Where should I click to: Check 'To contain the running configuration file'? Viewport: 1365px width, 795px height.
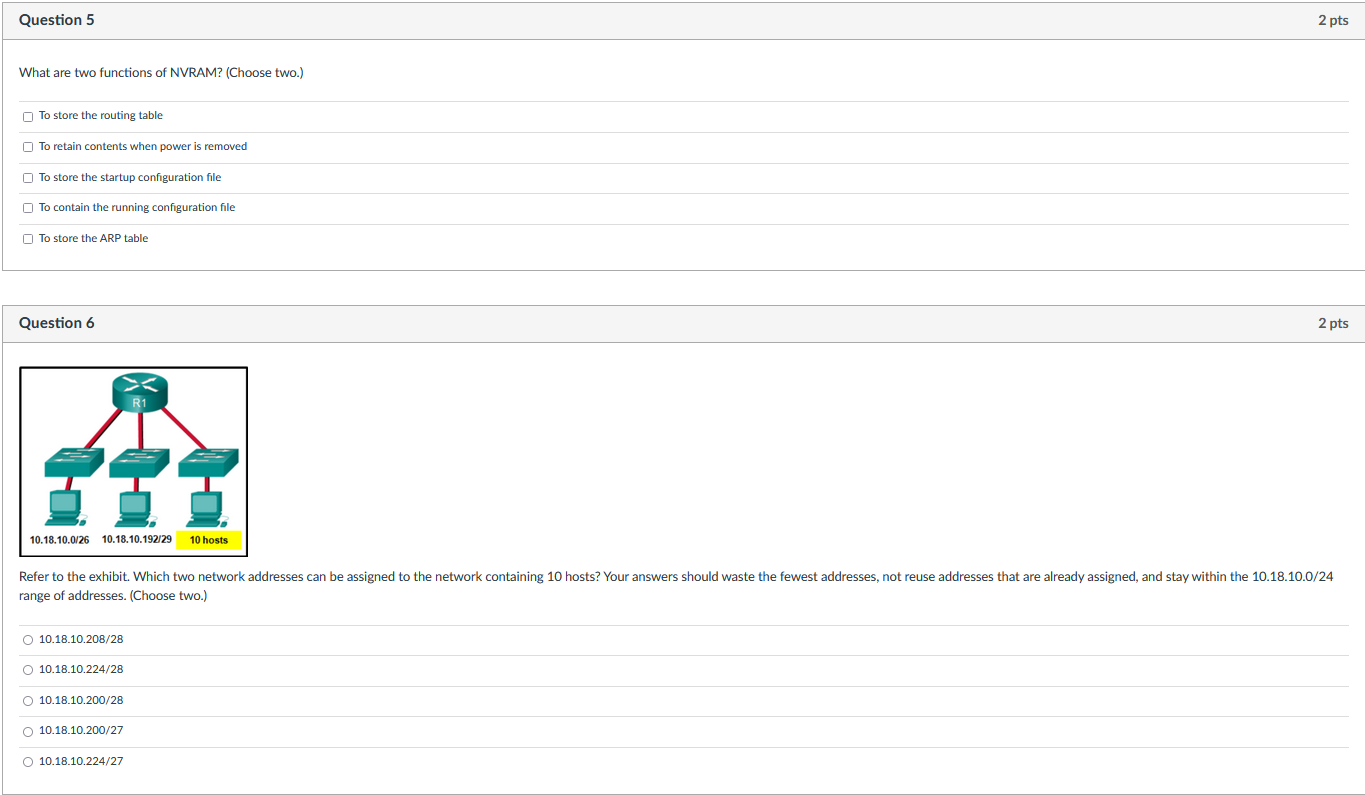pos(28,208)
